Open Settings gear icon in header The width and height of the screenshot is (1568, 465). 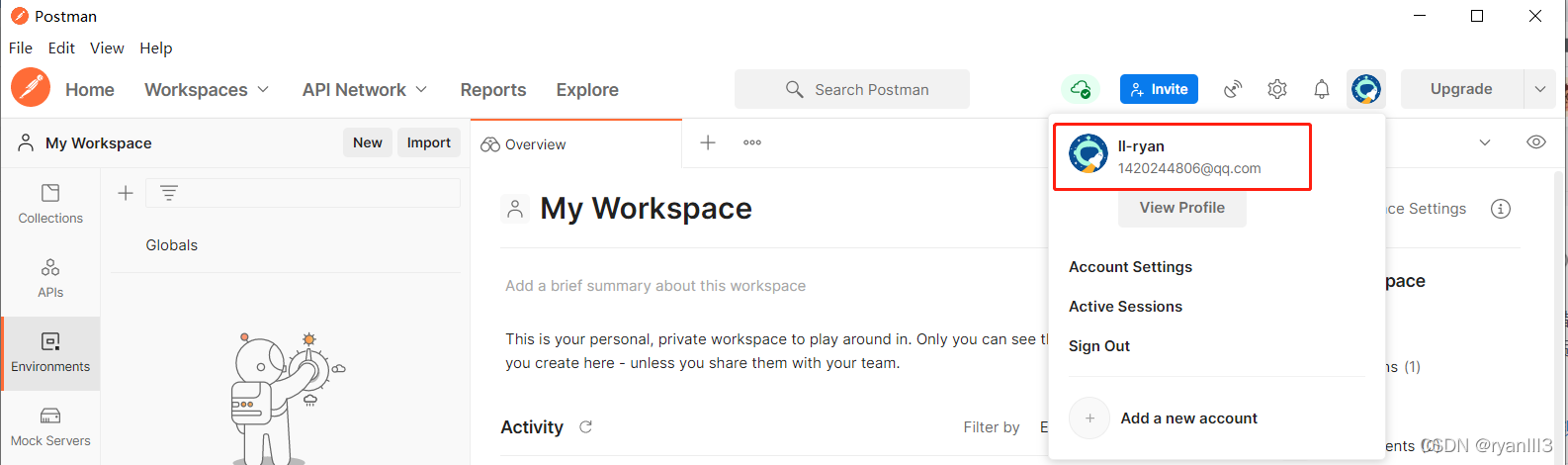pos(1277,89)
